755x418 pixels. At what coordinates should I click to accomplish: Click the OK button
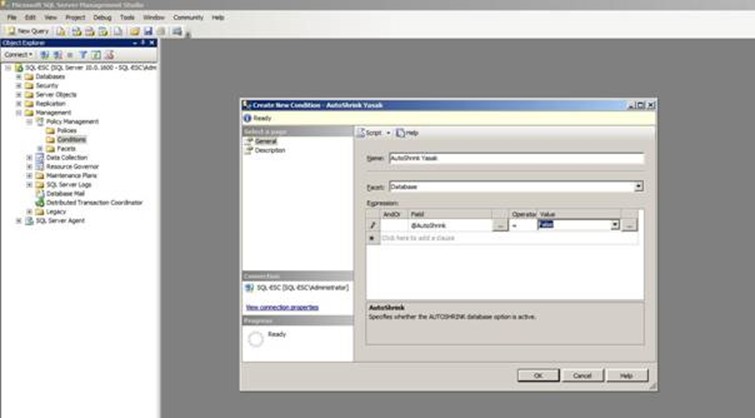[538, 376]
